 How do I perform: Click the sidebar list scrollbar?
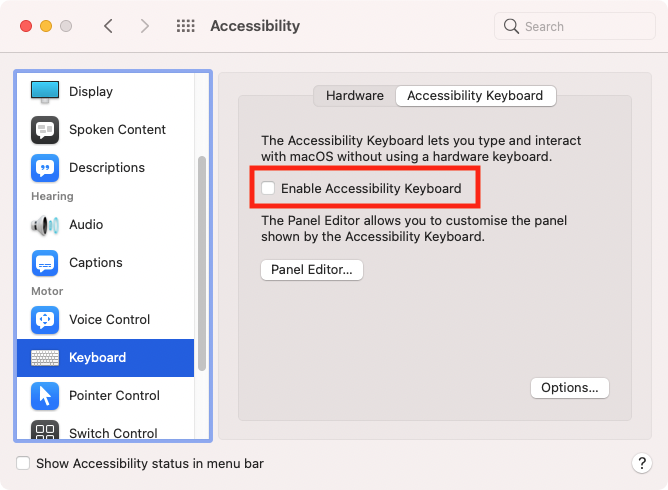(x=202, y=263)
